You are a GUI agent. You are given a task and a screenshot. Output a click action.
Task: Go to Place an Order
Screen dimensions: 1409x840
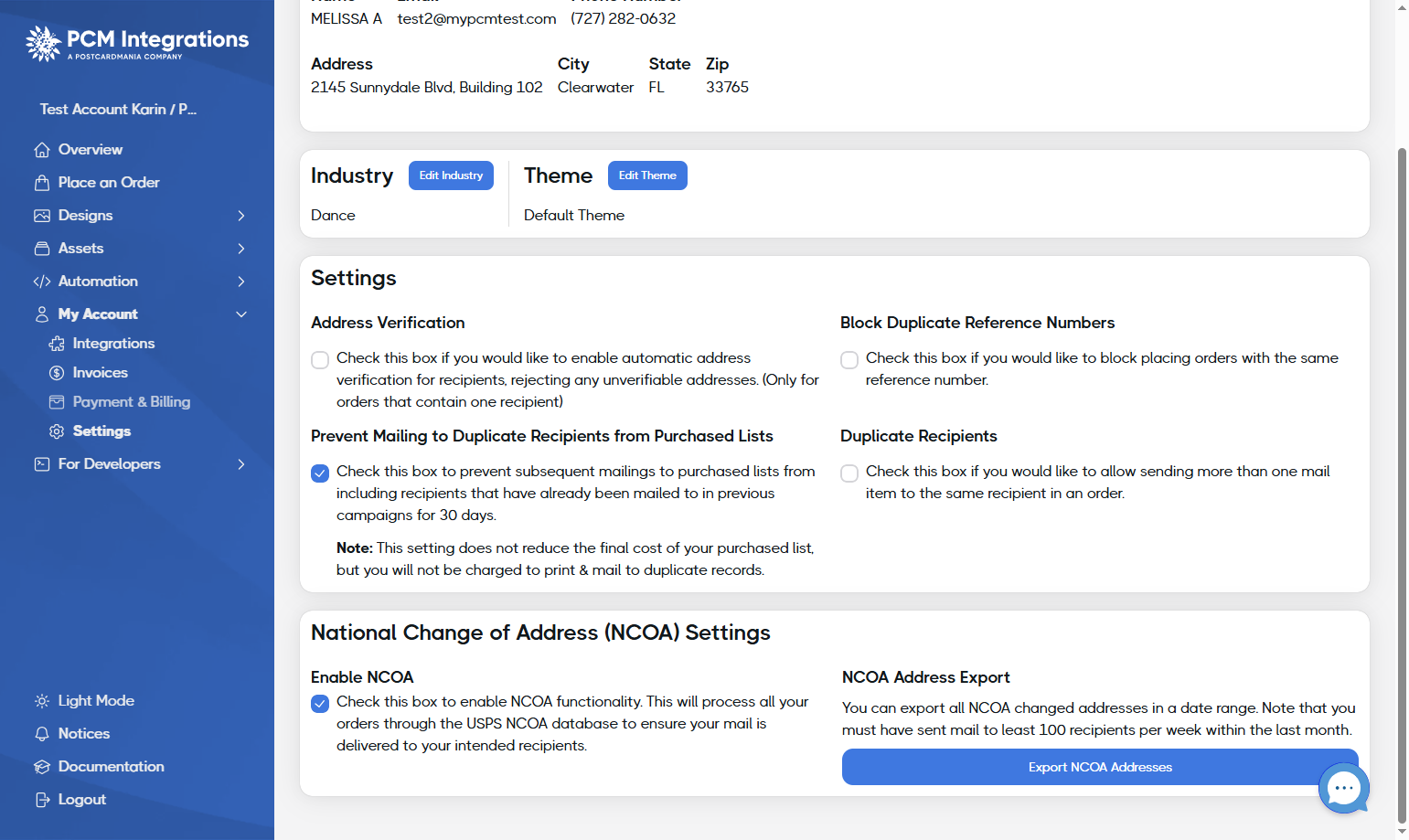109,183
